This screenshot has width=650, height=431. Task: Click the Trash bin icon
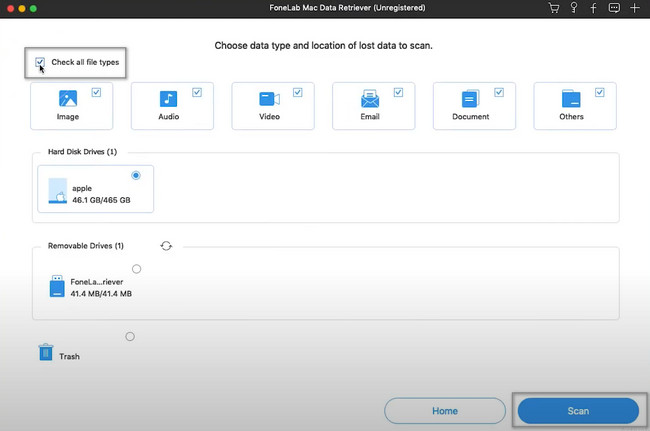click(x=45, y=352)
